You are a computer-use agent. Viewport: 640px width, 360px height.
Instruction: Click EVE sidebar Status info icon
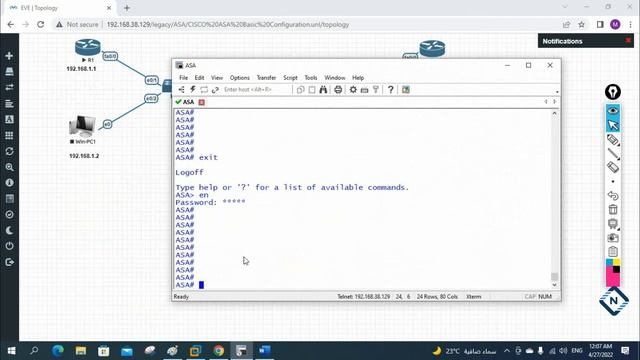(9, 183)
